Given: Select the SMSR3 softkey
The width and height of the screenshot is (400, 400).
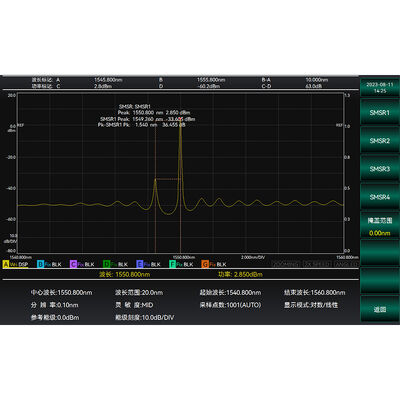Looking at the screenshot, I should (x=379, y=169).
